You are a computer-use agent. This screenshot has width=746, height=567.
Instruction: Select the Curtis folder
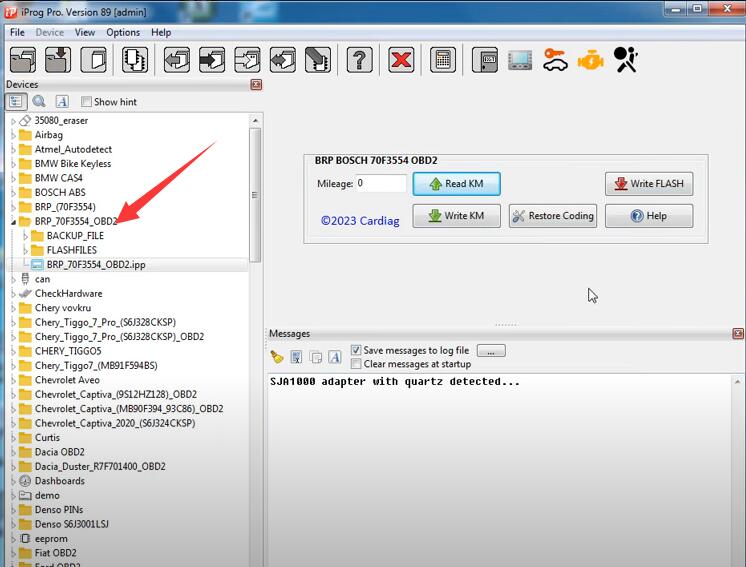(47, 438)
